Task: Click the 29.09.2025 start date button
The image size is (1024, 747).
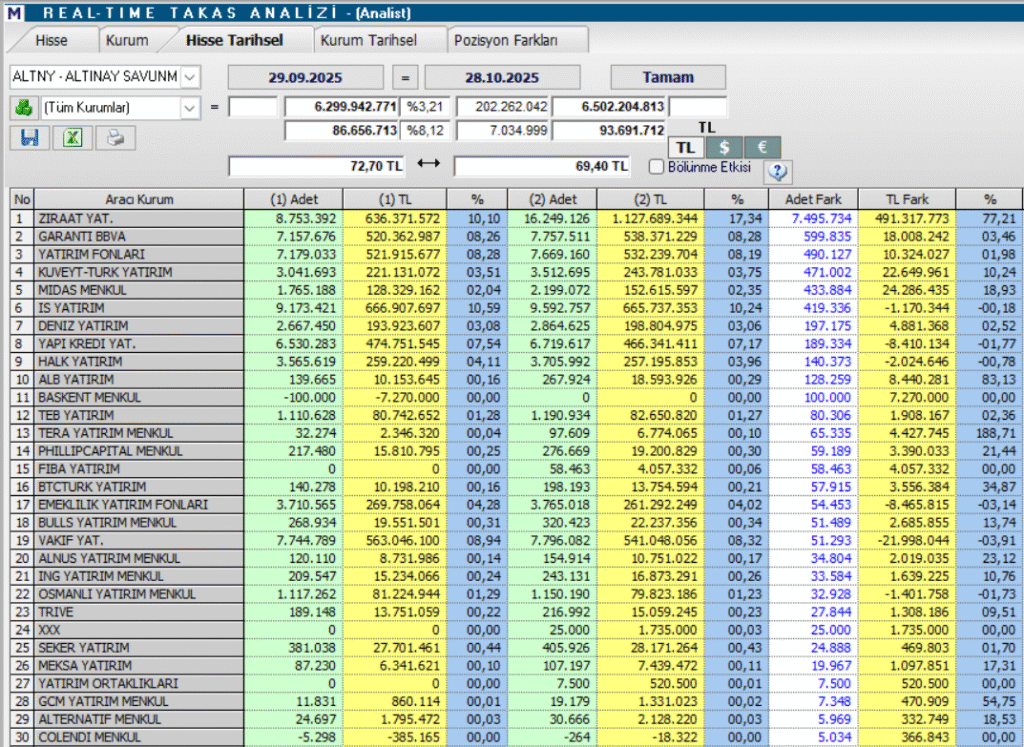Action: coord(305,76)
